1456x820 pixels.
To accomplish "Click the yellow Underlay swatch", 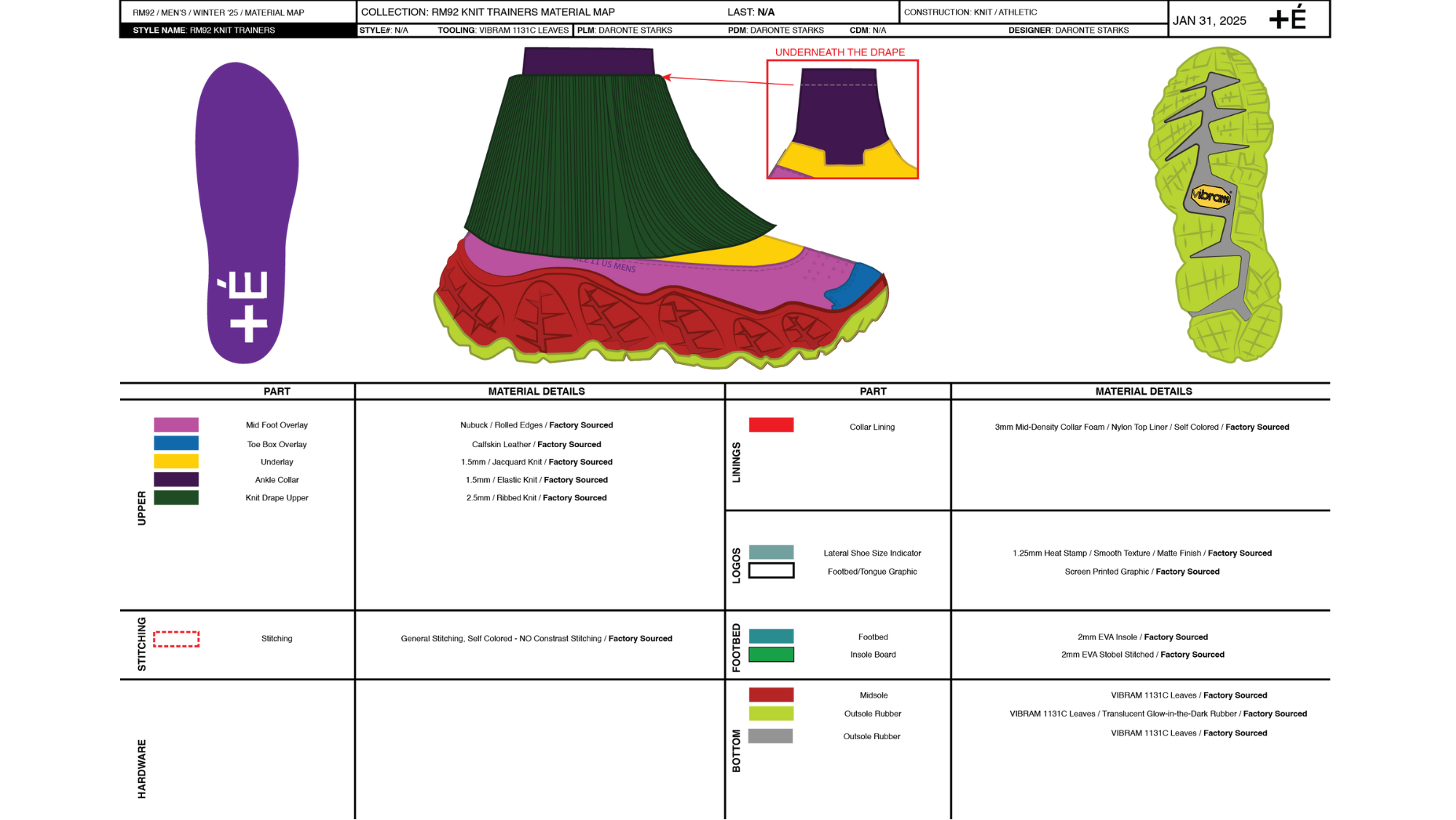I will (x=176, y=461).
